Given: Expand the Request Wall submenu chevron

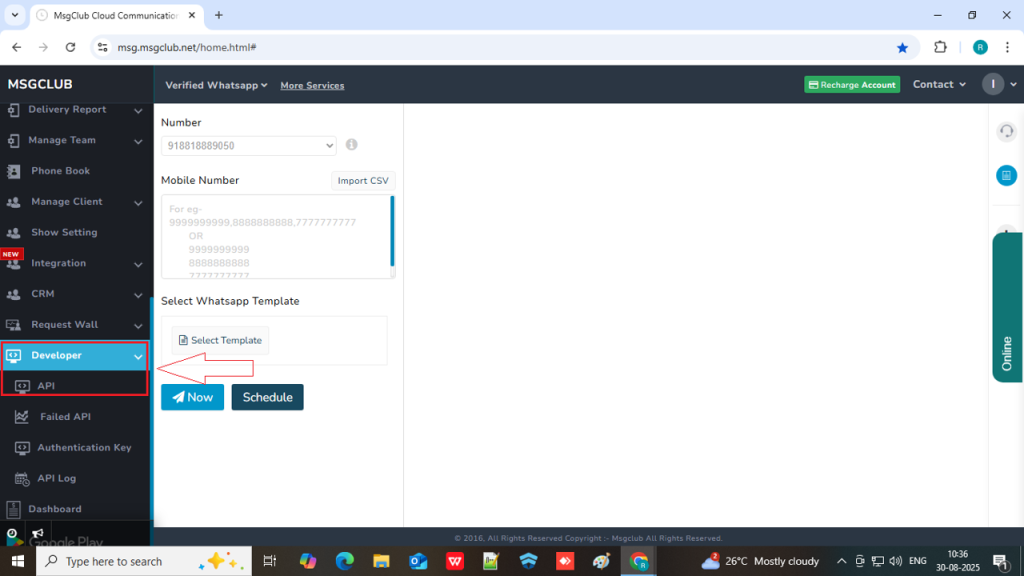Looking at the screenshot, I should click(x=138, y=326).
